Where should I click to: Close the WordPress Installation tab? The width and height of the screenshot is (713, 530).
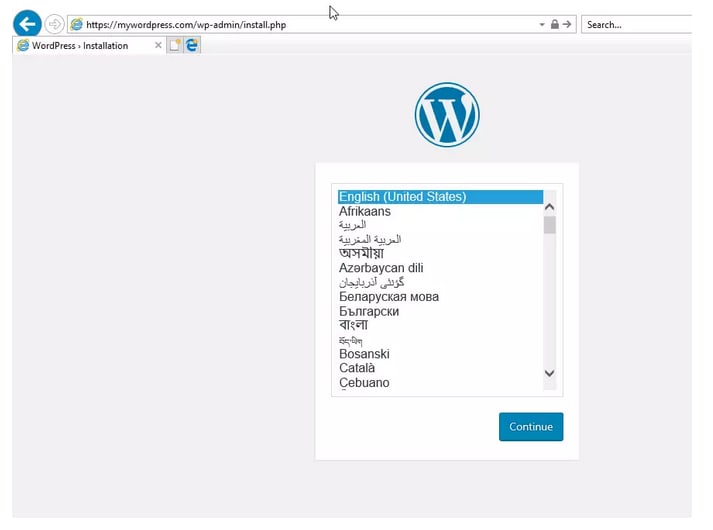point(158,45)
